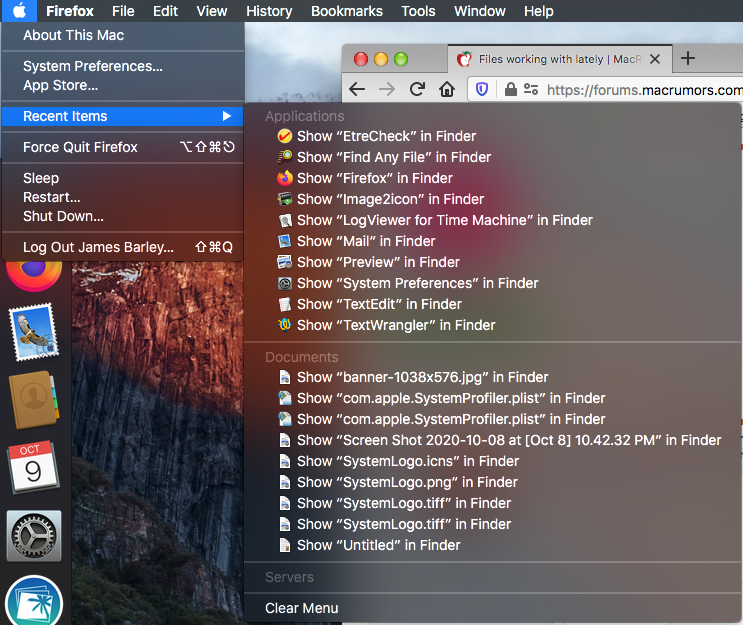Screen dimensions: 743x625
Task: Click the Firefox icon in Recent Applications
Action: click(285, 178)
